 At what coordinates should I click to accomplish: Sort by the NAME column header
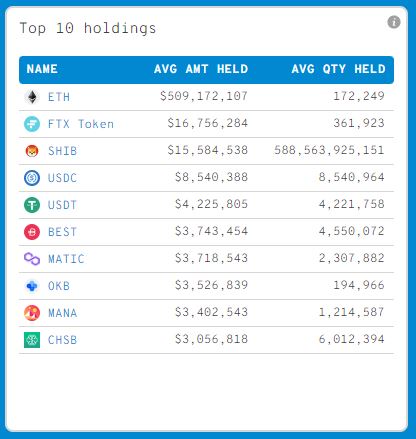[42, 69]
